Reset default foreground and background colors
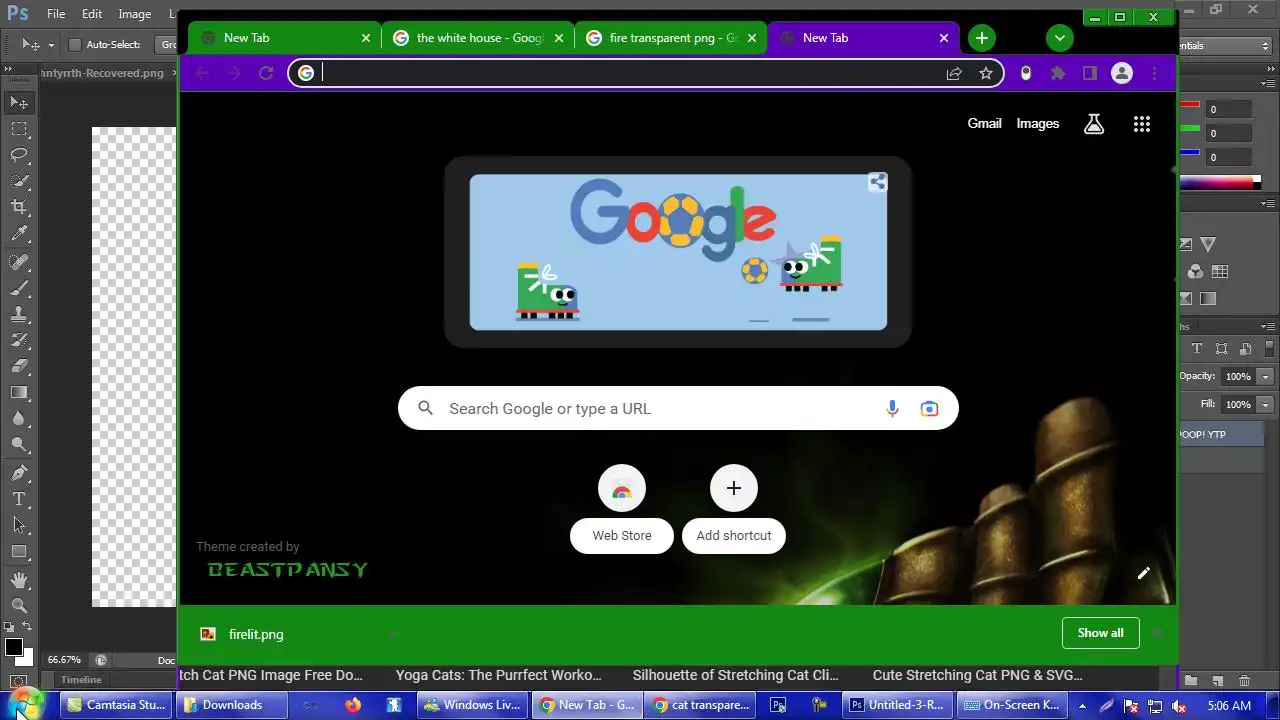This screenshot has width=1280, height=720. pos(10,627)
